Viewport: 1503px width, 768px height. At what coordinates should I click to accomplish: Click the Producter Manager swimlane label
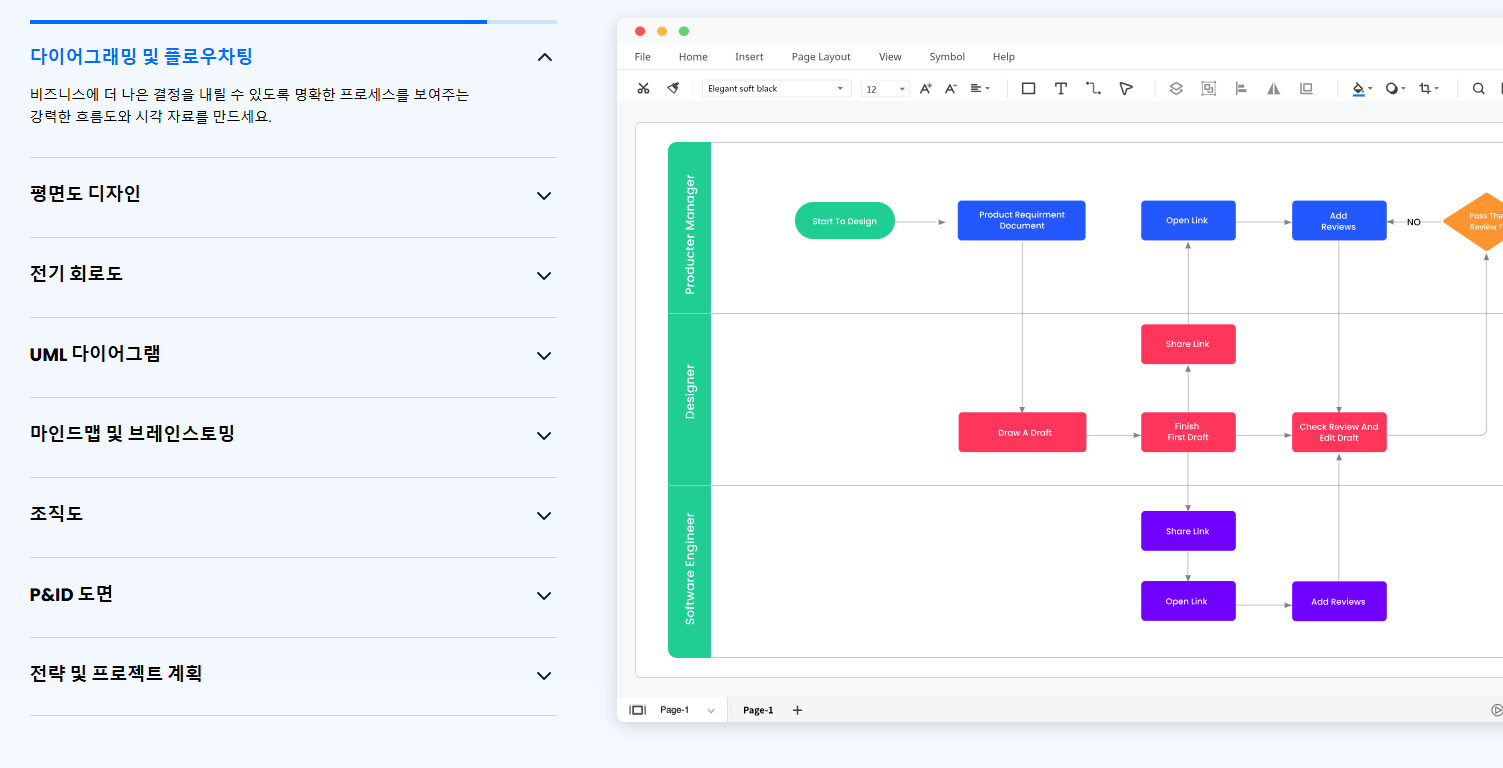coord(690,235)
